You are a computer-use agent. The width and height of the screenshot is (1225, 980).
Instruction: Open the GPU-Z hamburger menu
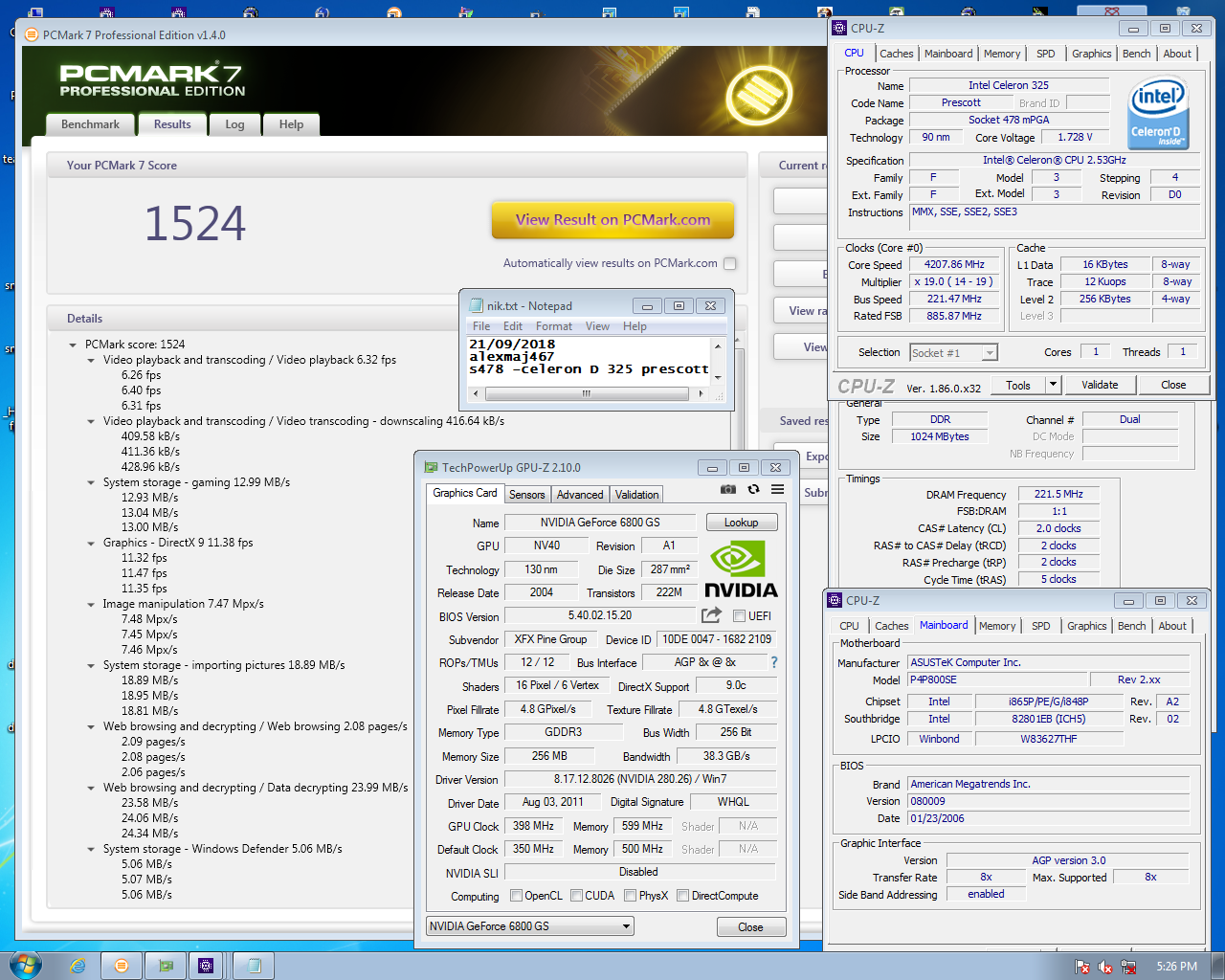coord(778,489)
